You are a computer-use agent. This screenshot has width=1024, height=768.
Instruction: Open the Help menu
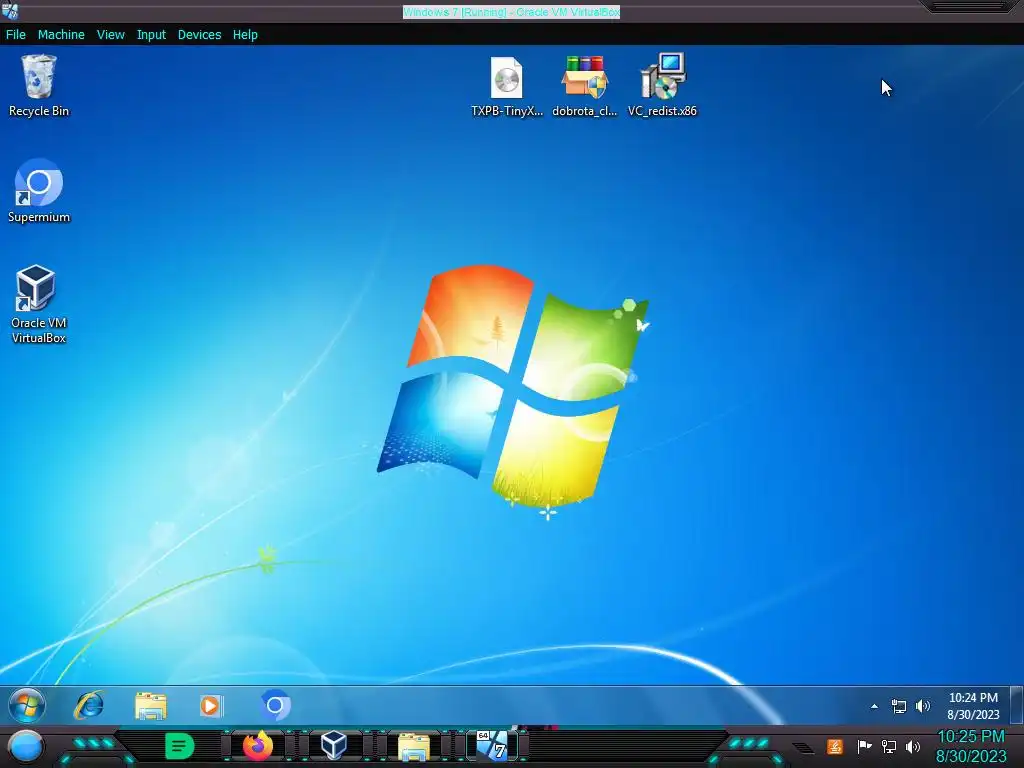(245, 35)
